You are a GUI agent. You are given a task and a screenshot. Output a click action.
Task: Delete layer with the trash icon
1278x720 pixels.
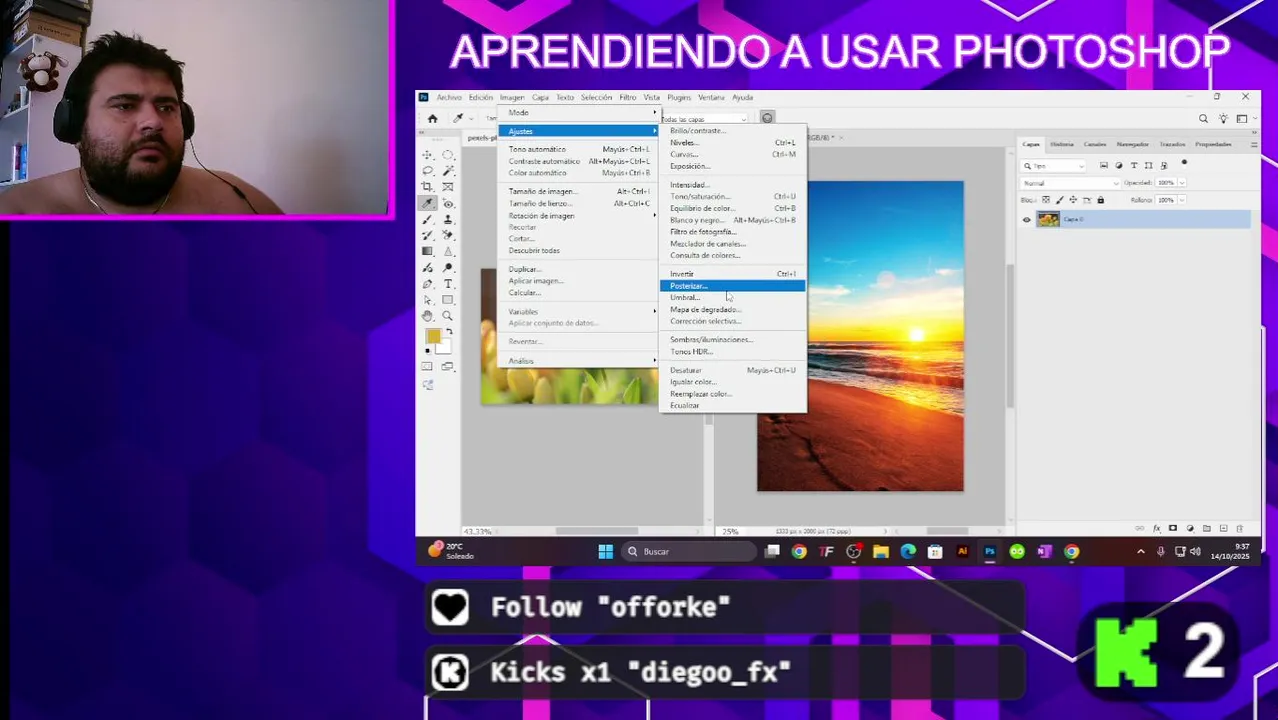1240,528
